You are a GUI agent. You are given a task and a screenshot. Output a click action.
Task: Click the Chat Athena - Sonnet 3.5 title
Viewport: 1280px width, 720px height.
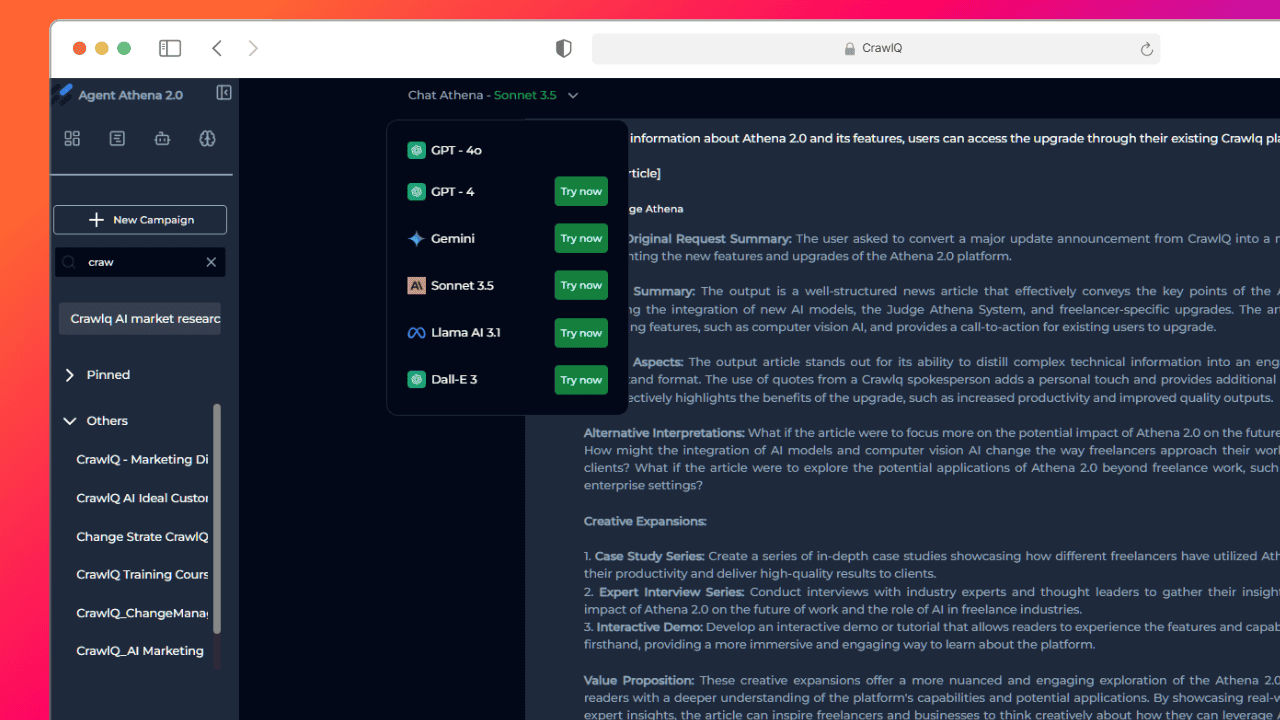pyautogui.click(x=482, y=95)
